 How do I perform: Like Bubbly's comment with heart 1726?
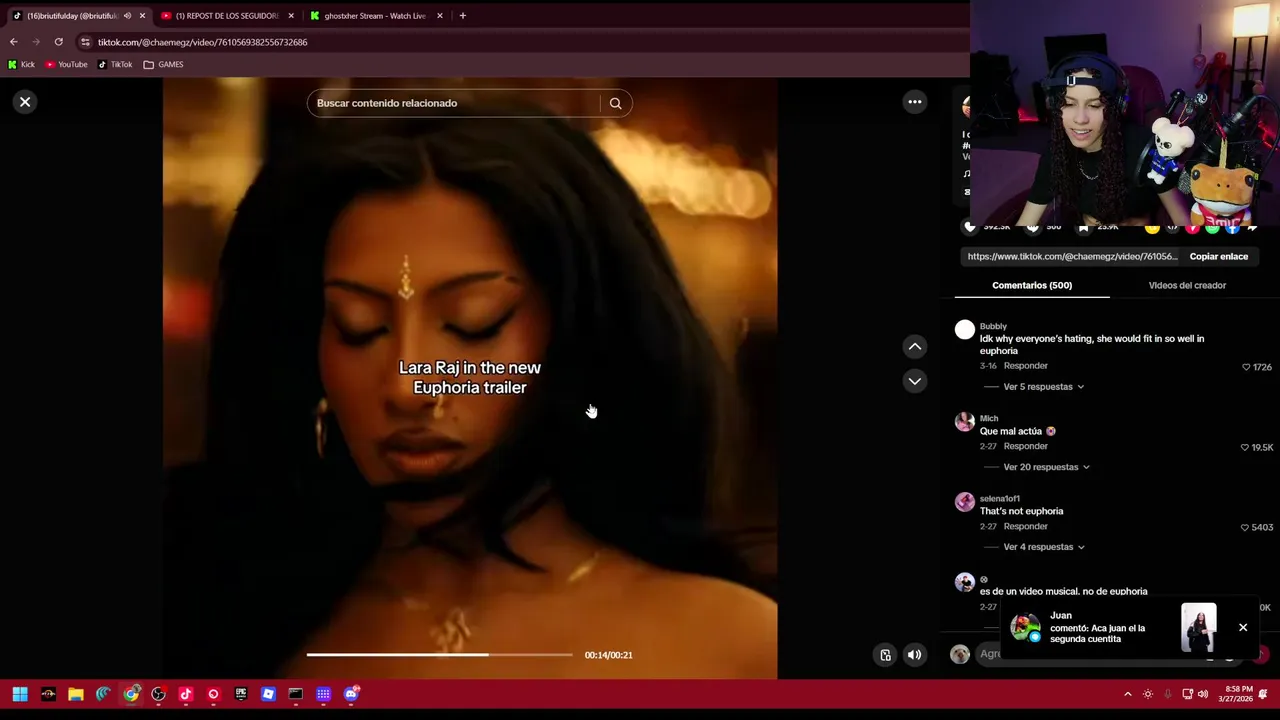coord(1246,367)
